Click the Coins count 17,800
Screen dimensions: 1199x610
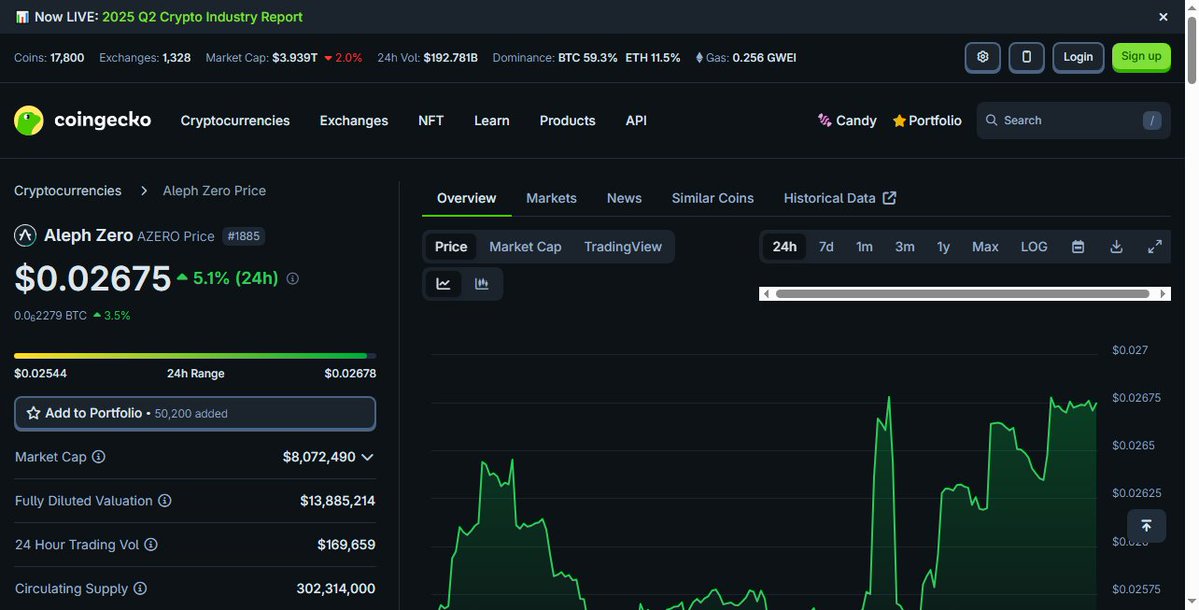click(67, 57)
